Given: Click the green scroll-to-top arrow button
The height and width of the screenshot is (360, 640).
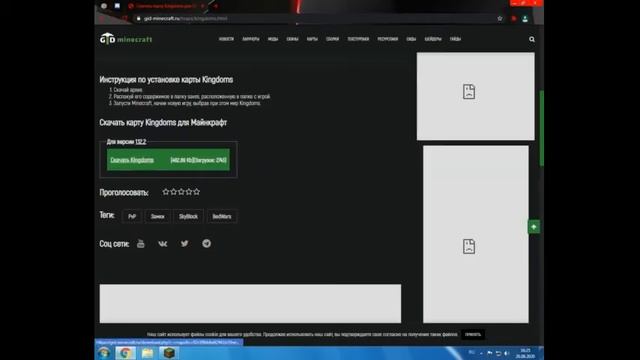Looking at the screenshot, I should pos(534,227).
